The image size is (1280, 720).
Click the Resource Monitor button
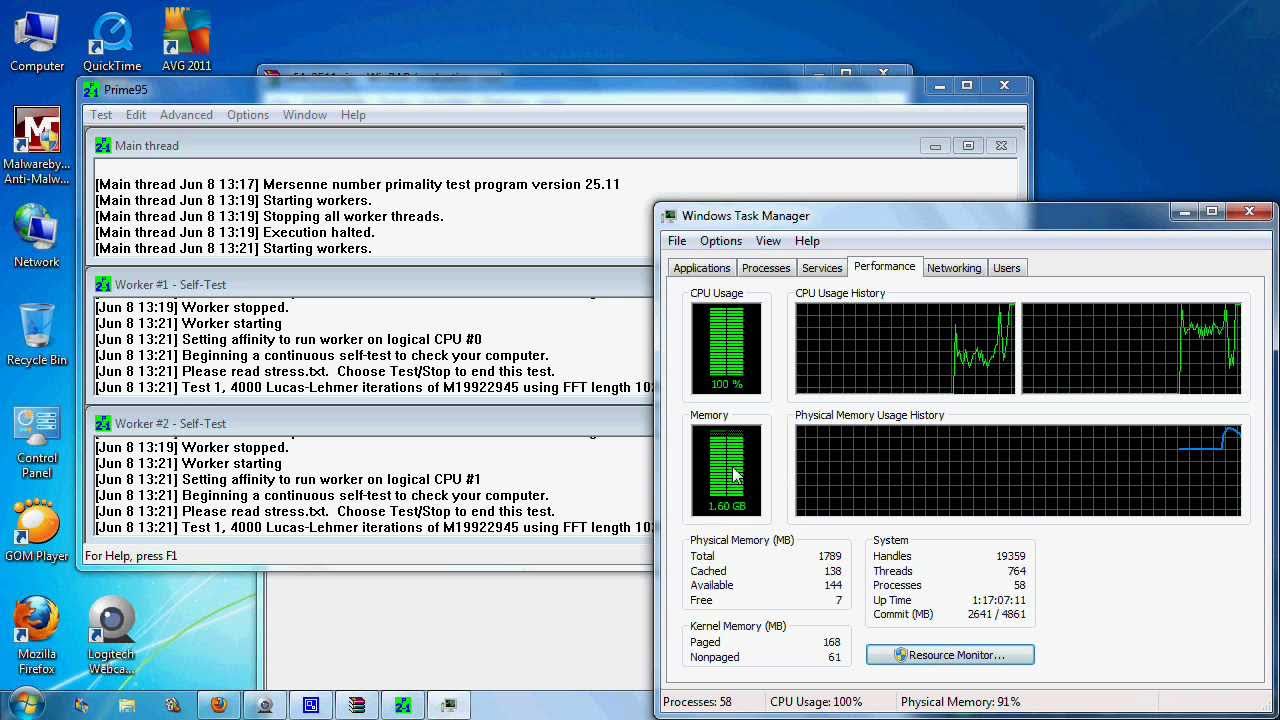pyautogui.click(x=949, y=654)
